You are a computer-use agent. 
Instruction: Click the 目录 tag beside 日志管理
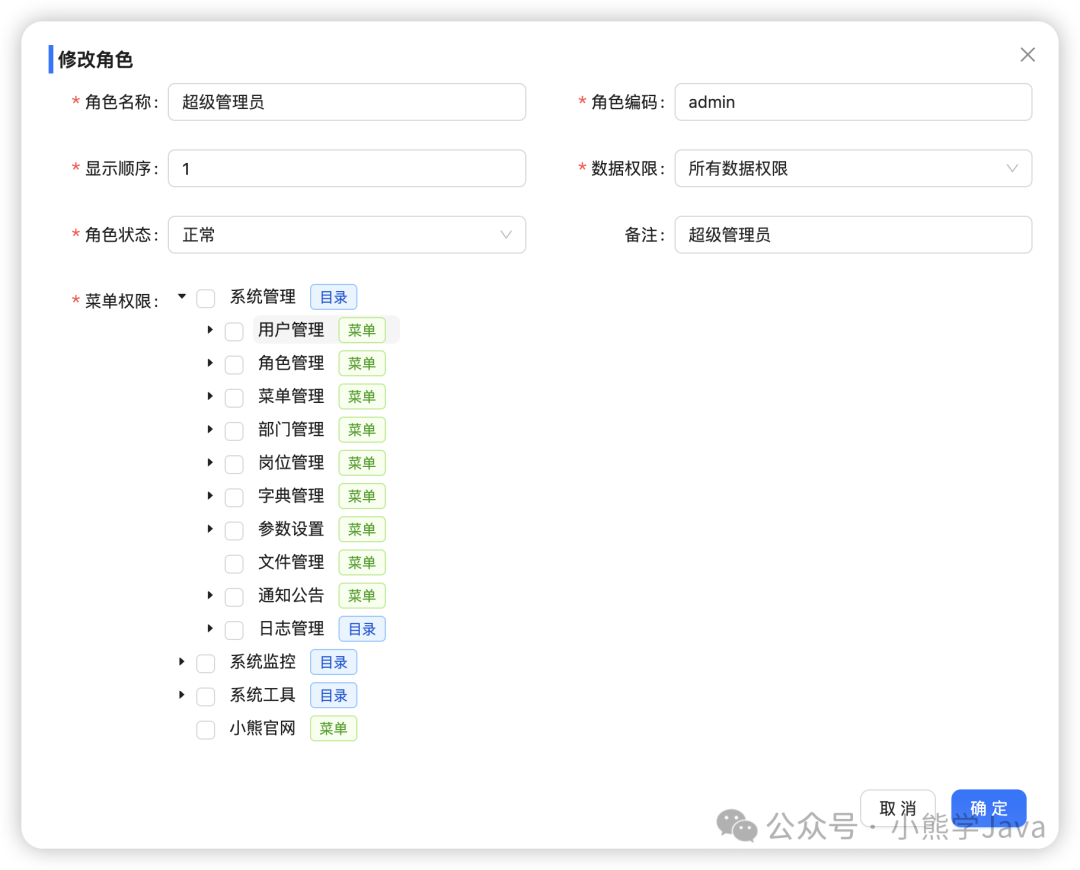coord(362,629)
